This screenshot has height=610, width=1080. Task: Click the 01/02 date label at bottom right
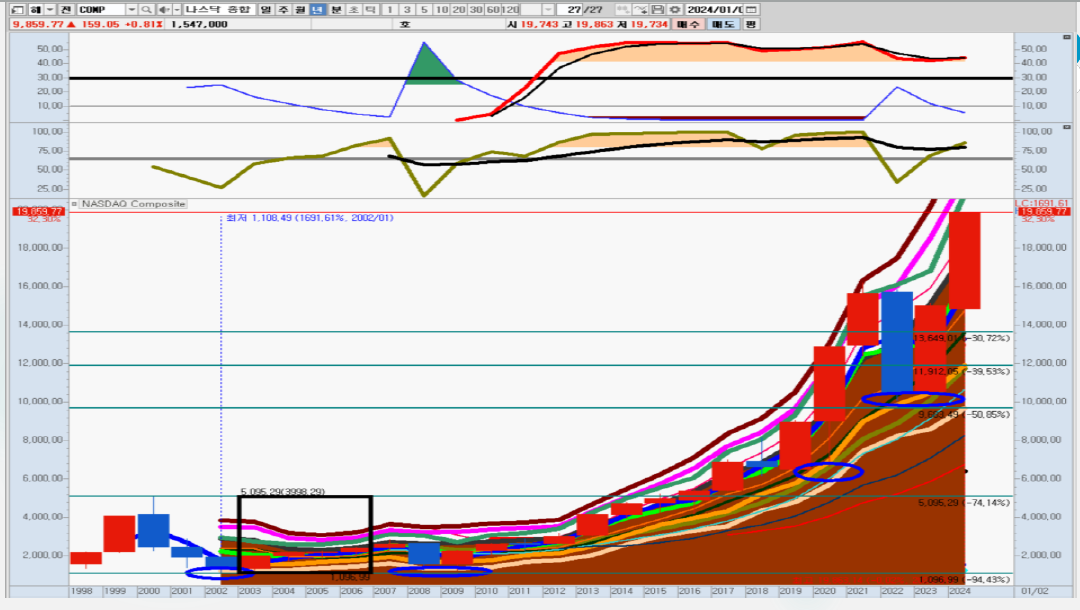(1035, 591)
